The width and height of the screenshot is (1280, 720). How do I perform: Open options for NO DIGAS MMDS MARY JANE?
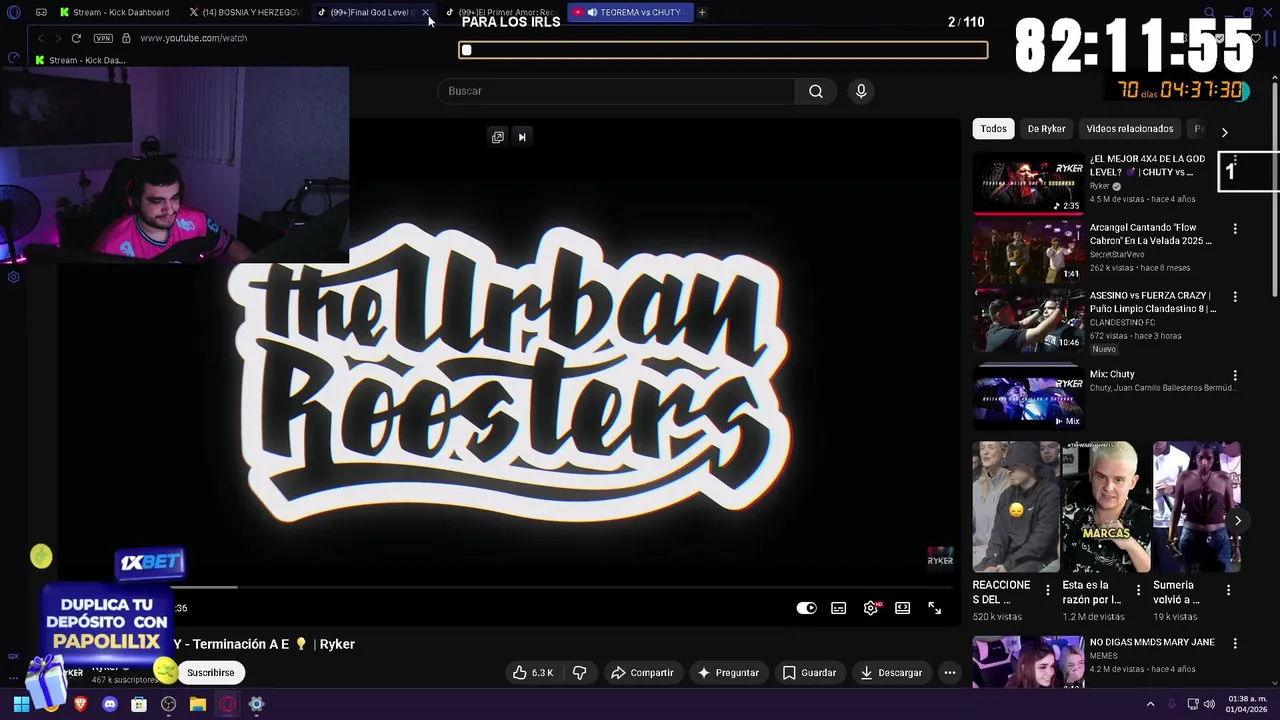[1235, 644]
